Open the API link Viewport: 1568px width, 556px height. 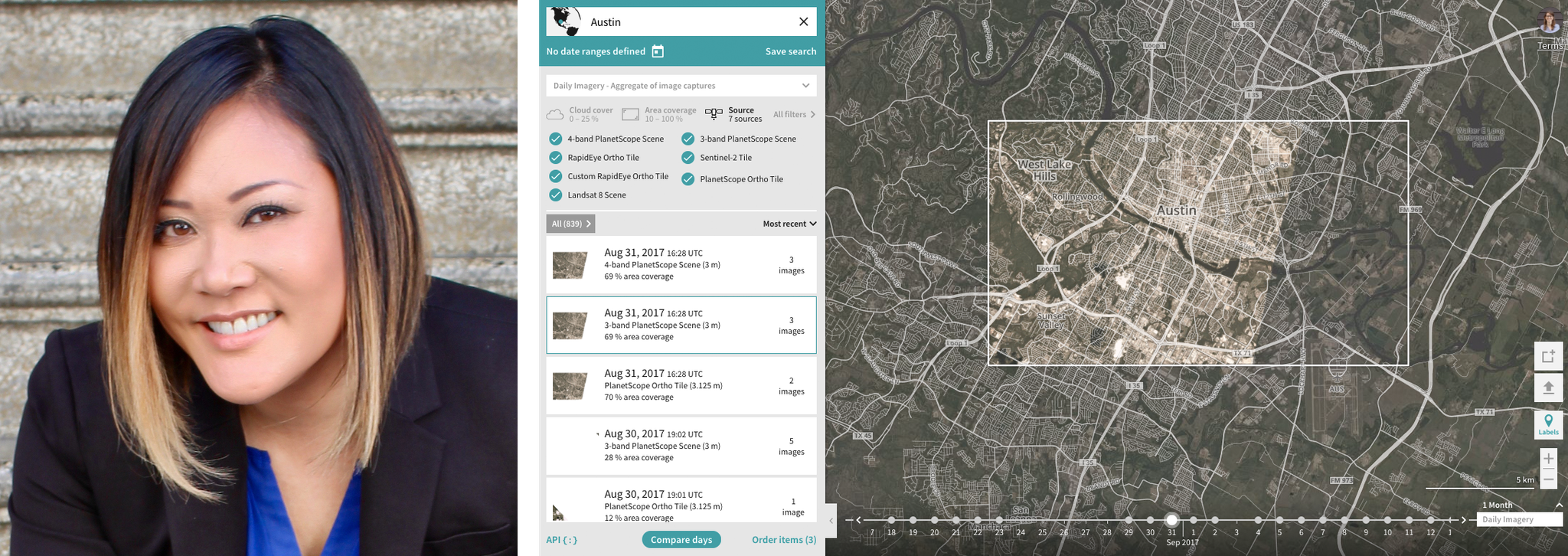(562, 540)
